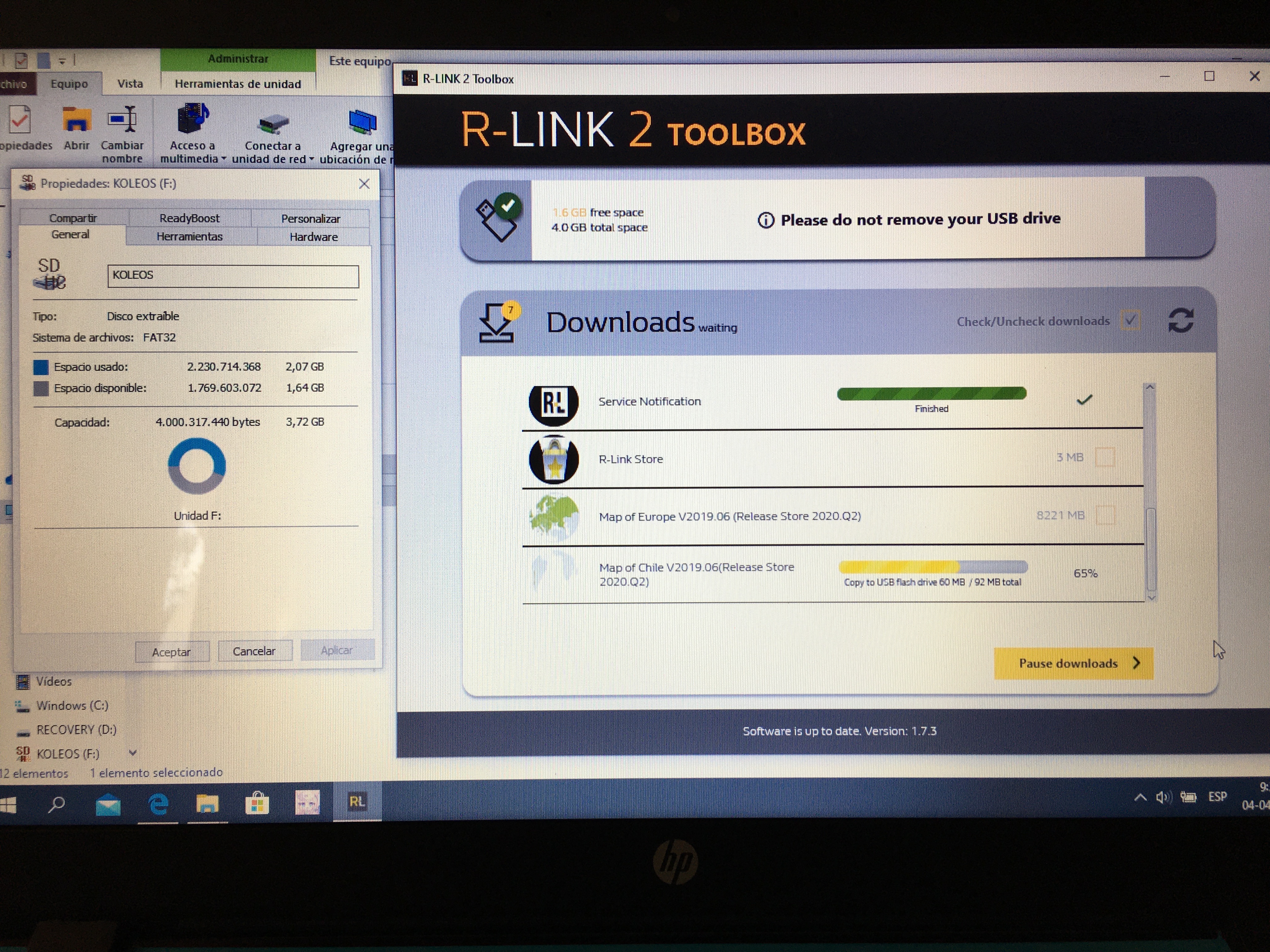Click the USB drive status icon
The image size is (1270, 952).
497,219
